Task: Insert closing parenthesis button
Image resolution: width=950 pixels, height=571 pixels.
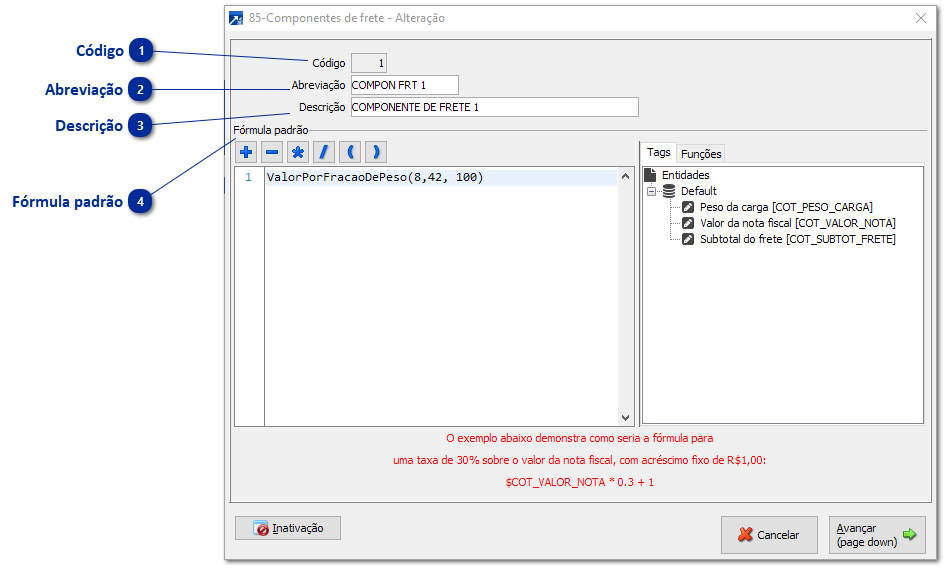Action: coord(376,152)
